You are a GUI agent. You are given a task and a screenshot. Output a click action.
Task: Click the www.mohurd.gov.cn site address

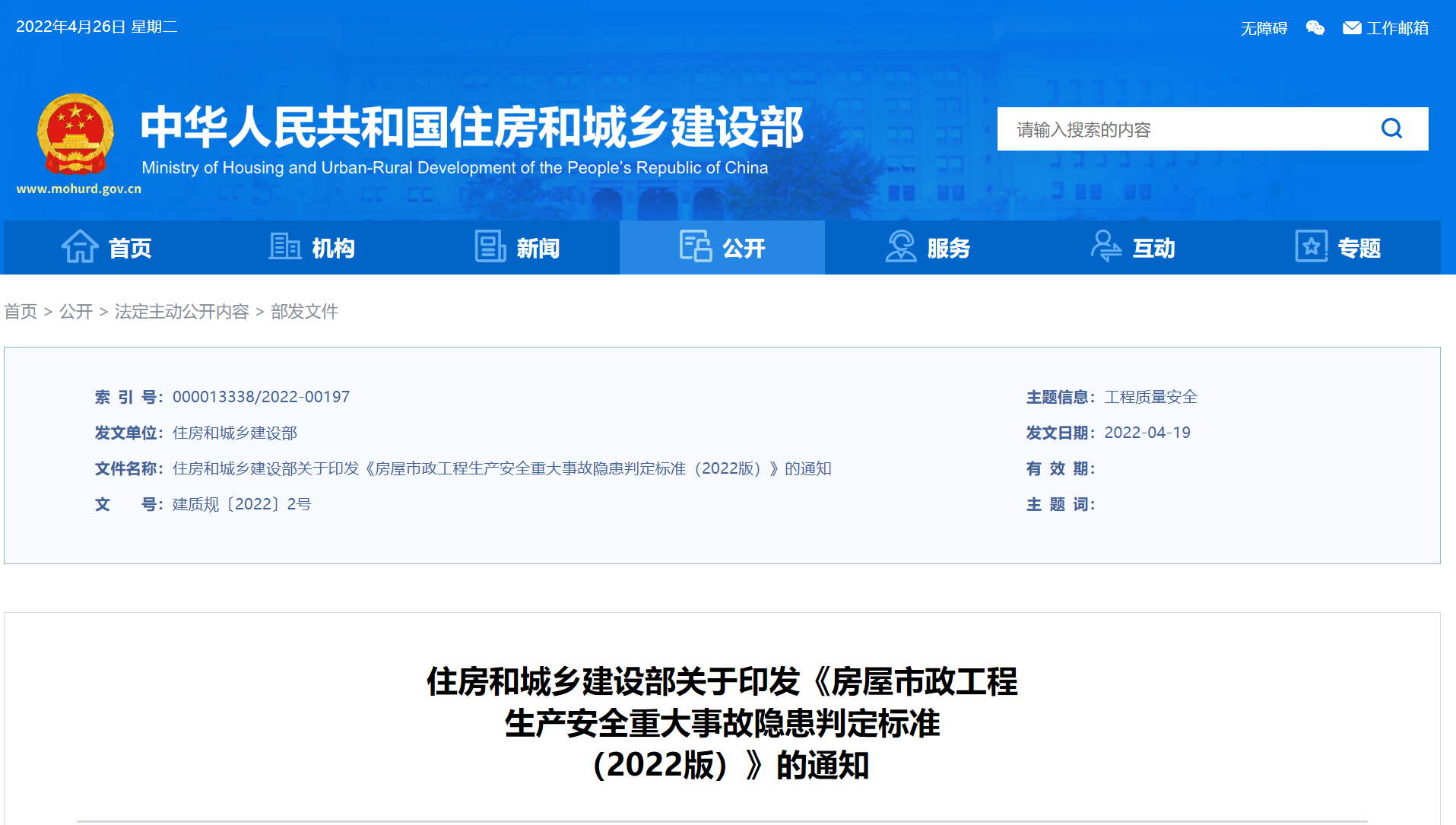click(79, 189)
